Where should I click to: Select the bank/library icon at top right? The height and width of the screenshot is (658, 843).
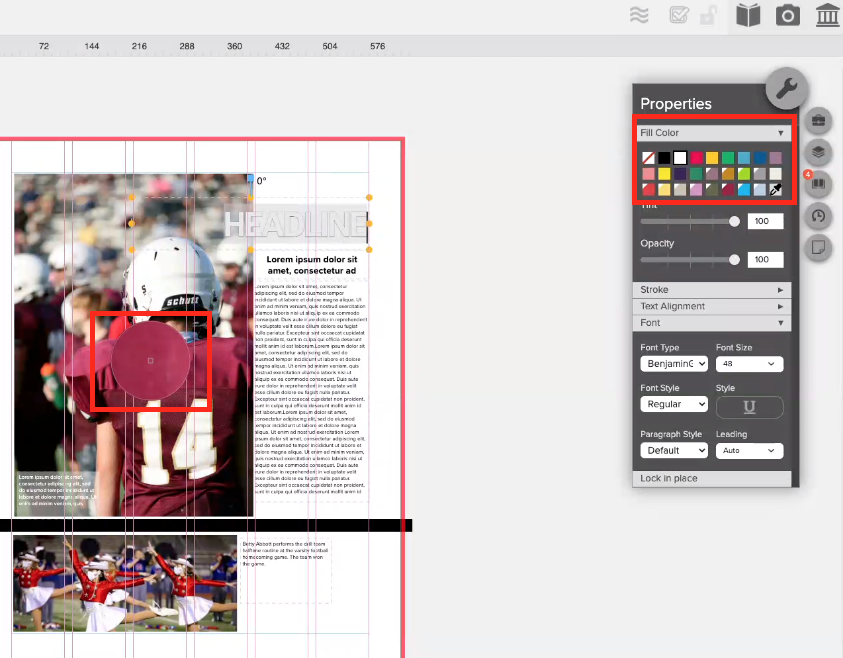tap(826, 15)
